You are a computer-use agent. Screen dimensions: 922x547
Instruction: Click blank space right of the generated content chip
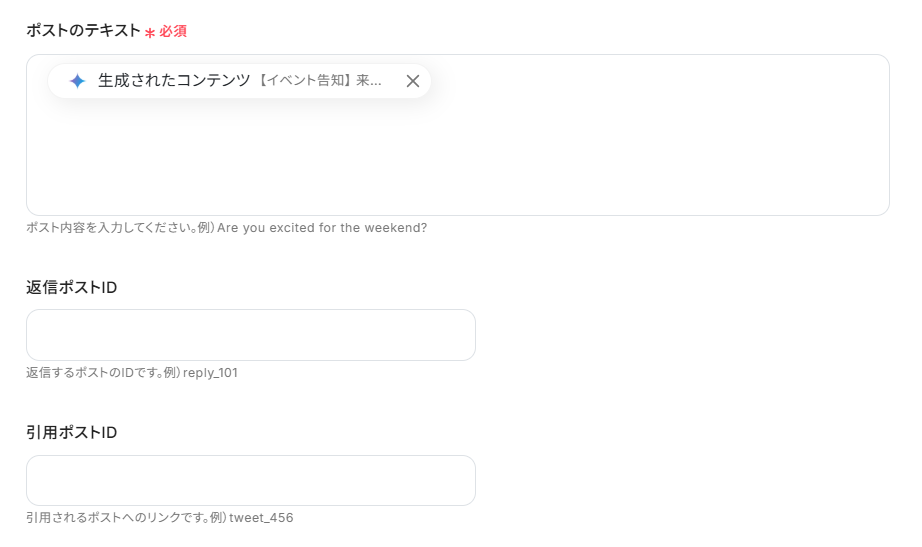pos(650,82)
